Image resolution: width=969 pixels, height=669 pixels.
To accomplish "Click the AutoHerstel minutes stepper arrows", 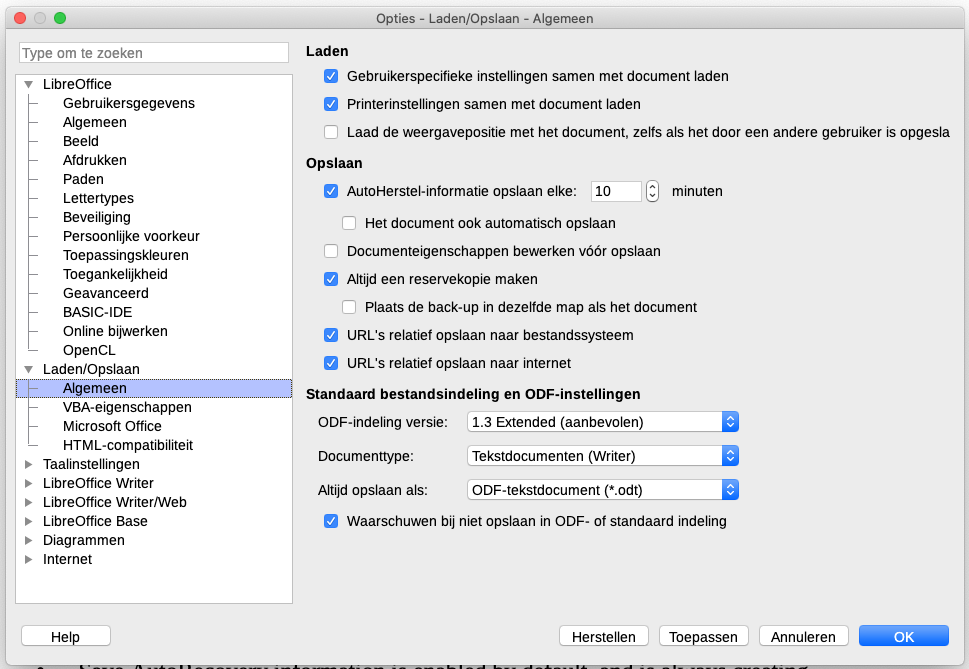I will coord(652,191).
